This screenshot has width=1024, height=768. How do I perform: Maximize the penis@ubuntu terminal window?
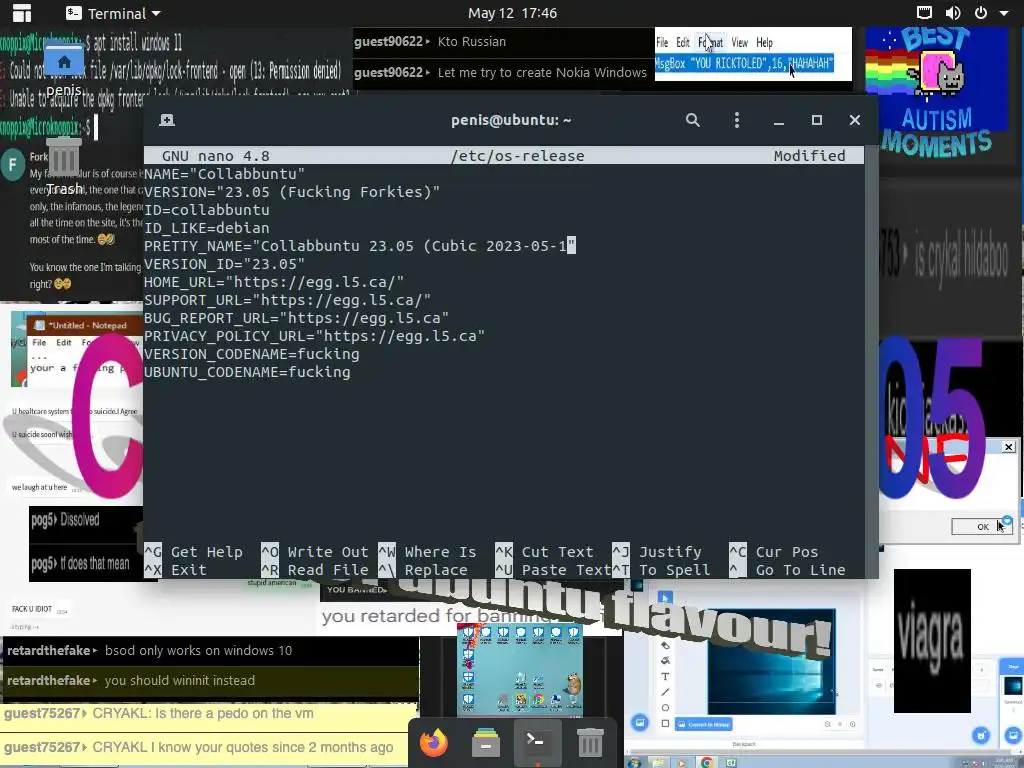[x=816, y=120]
